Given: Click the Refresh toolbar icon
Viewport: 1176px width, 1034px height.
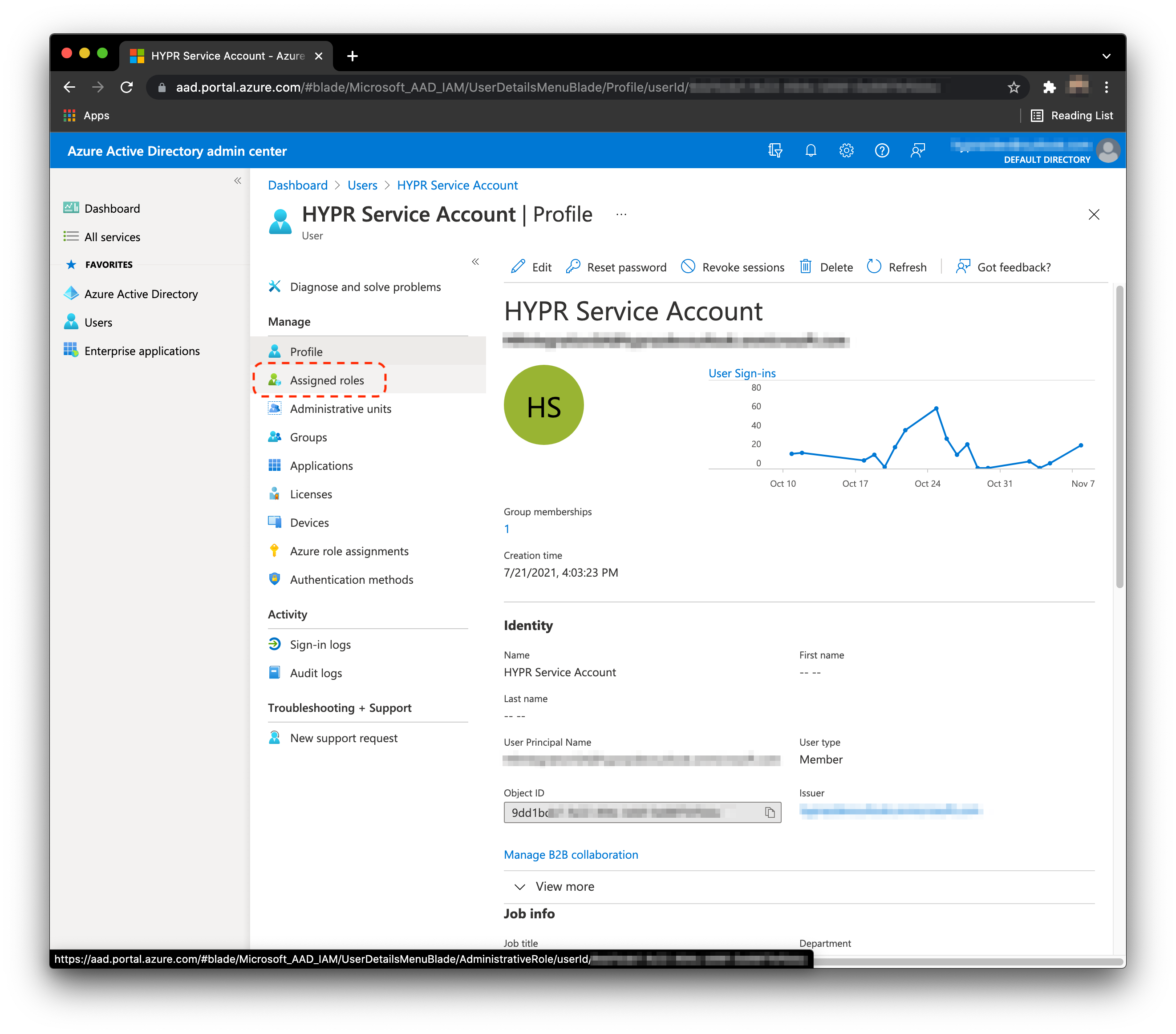Looking at the screenshot, I should (x=874, y=267).
